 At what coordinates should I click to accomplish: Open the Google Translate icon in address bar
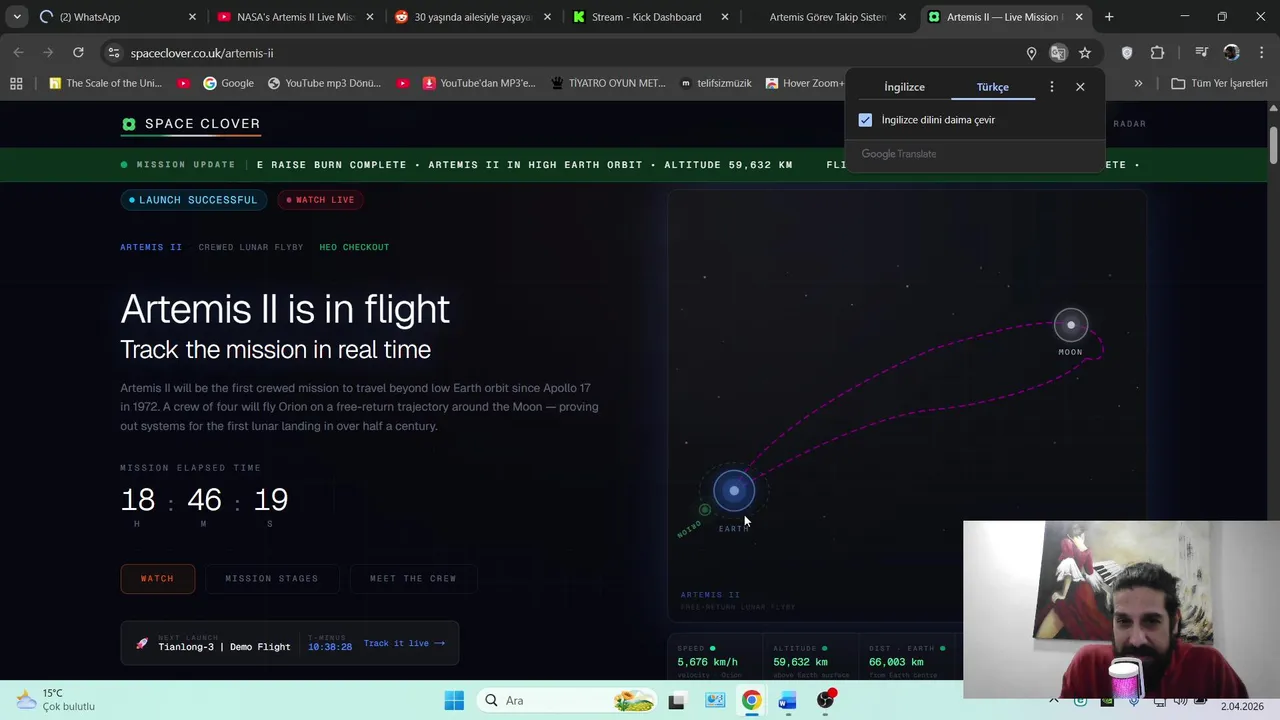point(1058,53)
